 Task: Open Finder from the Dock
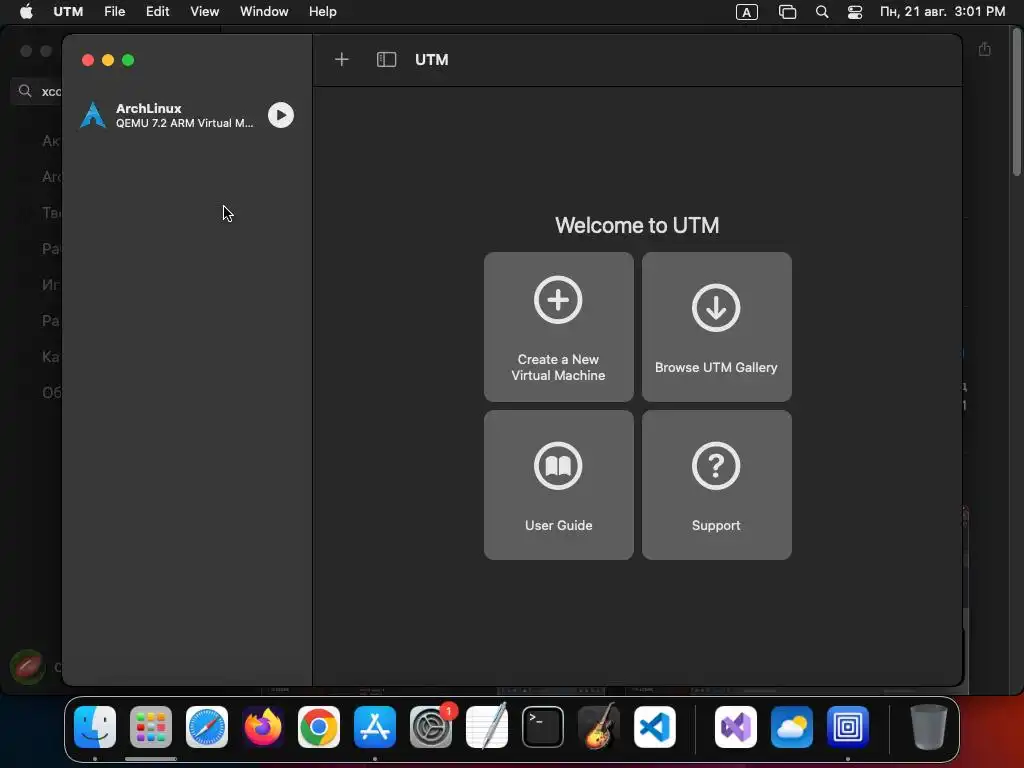tap(95, 727)
